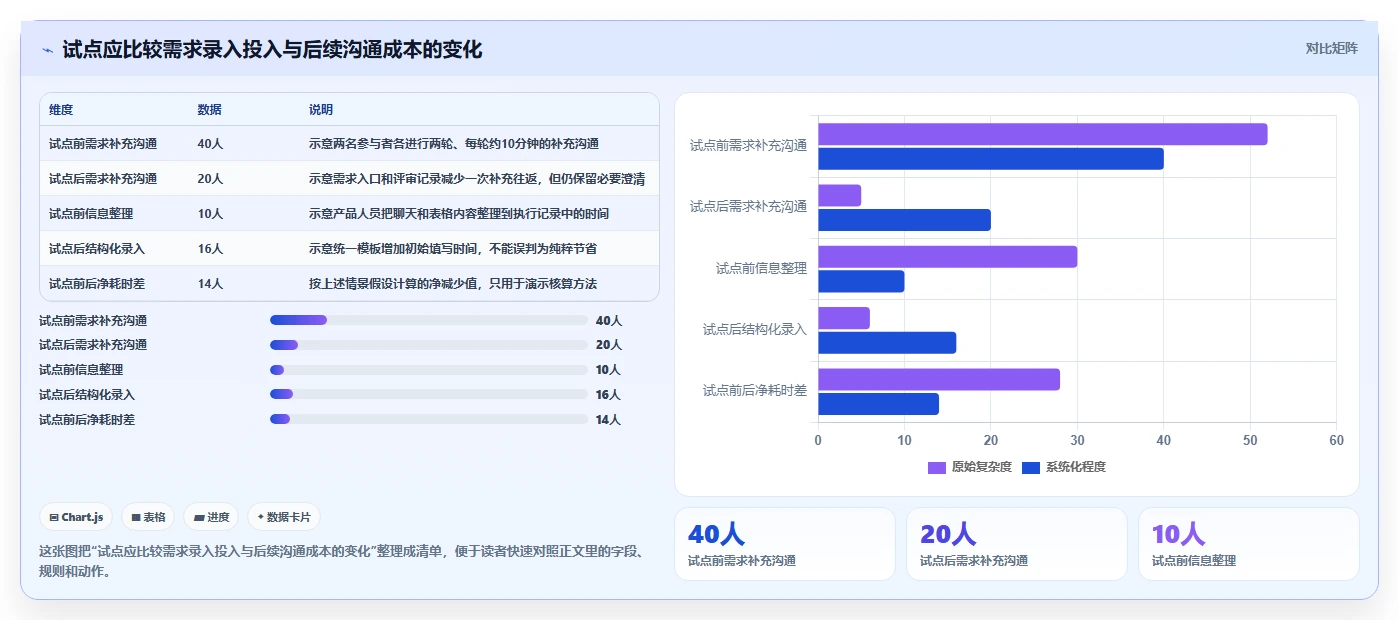The height and width of the screenshot is (620, 1399).
Task: Click chart axis label 试点前后净耗时差
Action: point(754,391)
